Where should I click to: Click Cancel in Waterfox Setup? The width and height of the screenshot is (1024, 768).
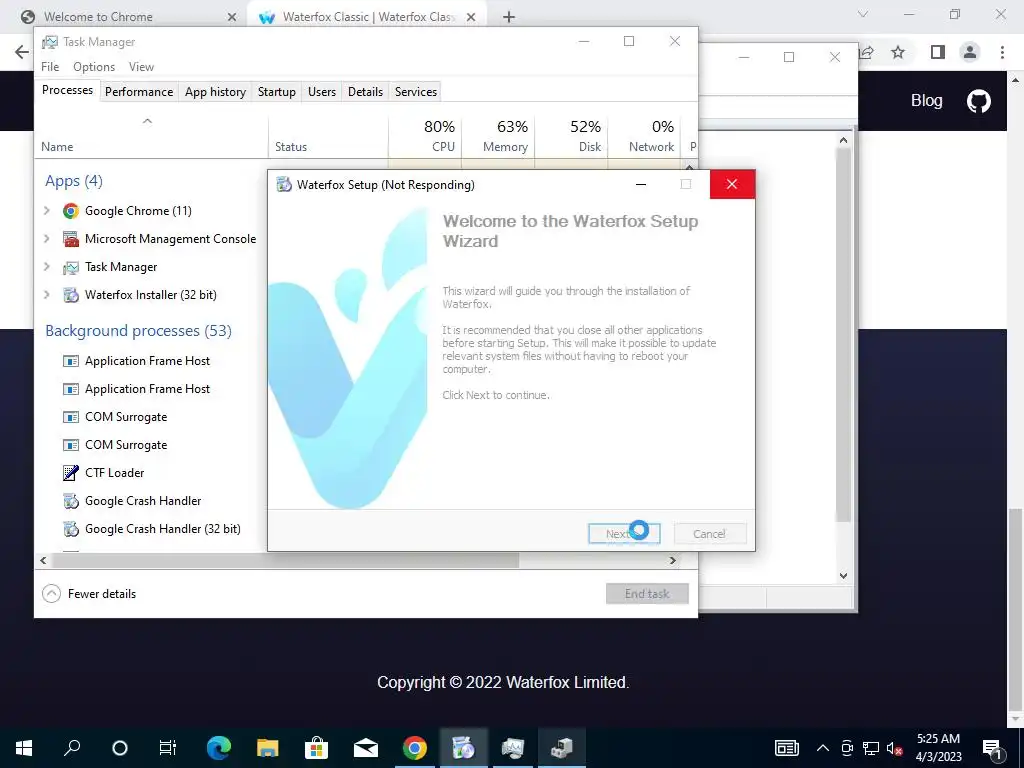coord(709,534)
